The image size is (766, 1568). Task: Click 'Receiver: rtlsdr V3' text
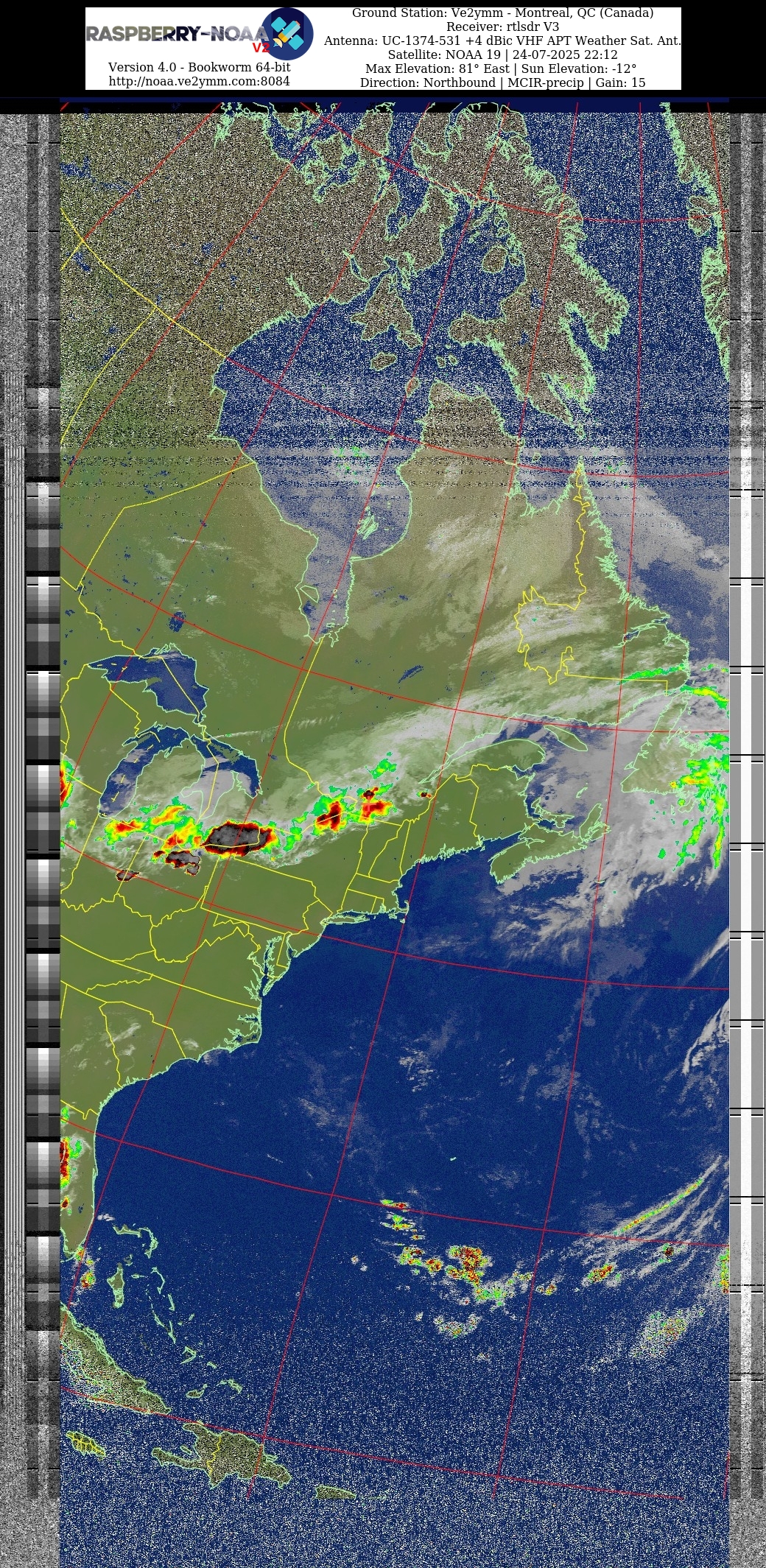point(502,27)
